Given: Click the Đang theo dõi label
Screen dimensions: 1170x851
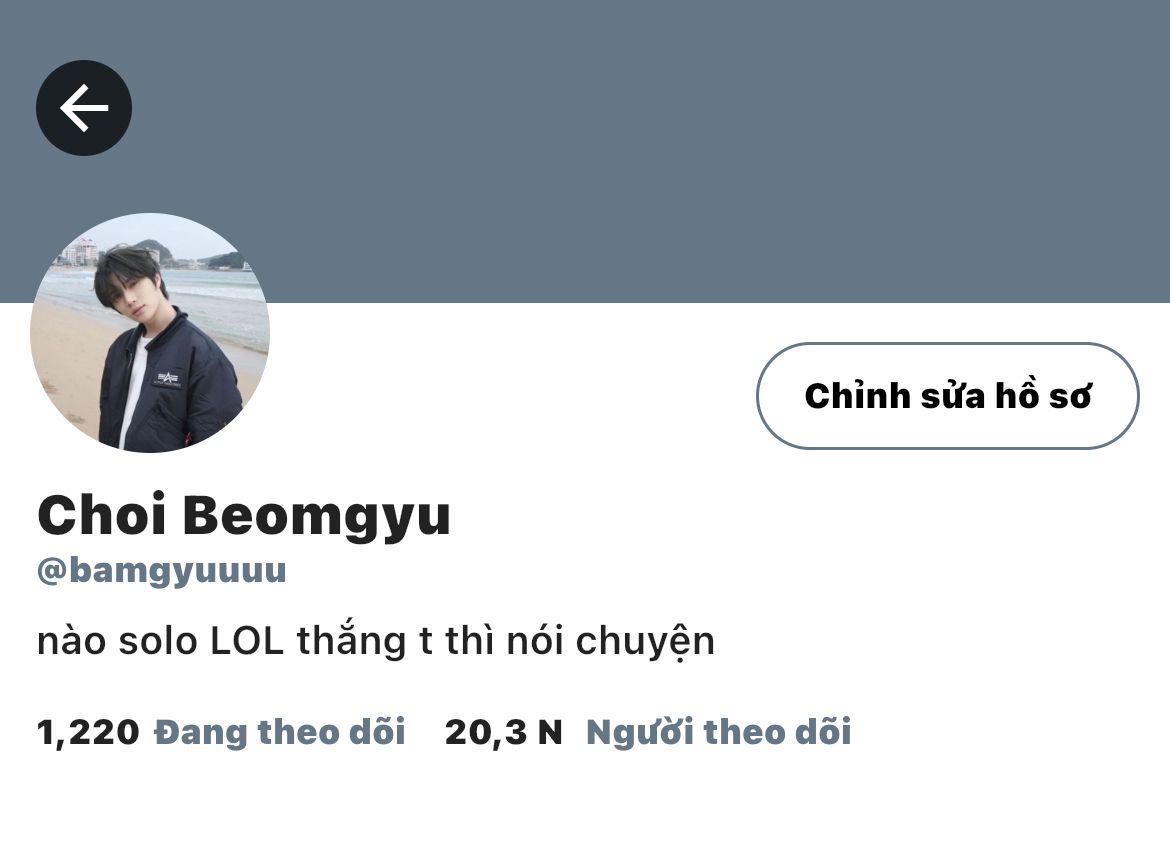Looking at the screenshot, I should [x=280, y=732].
